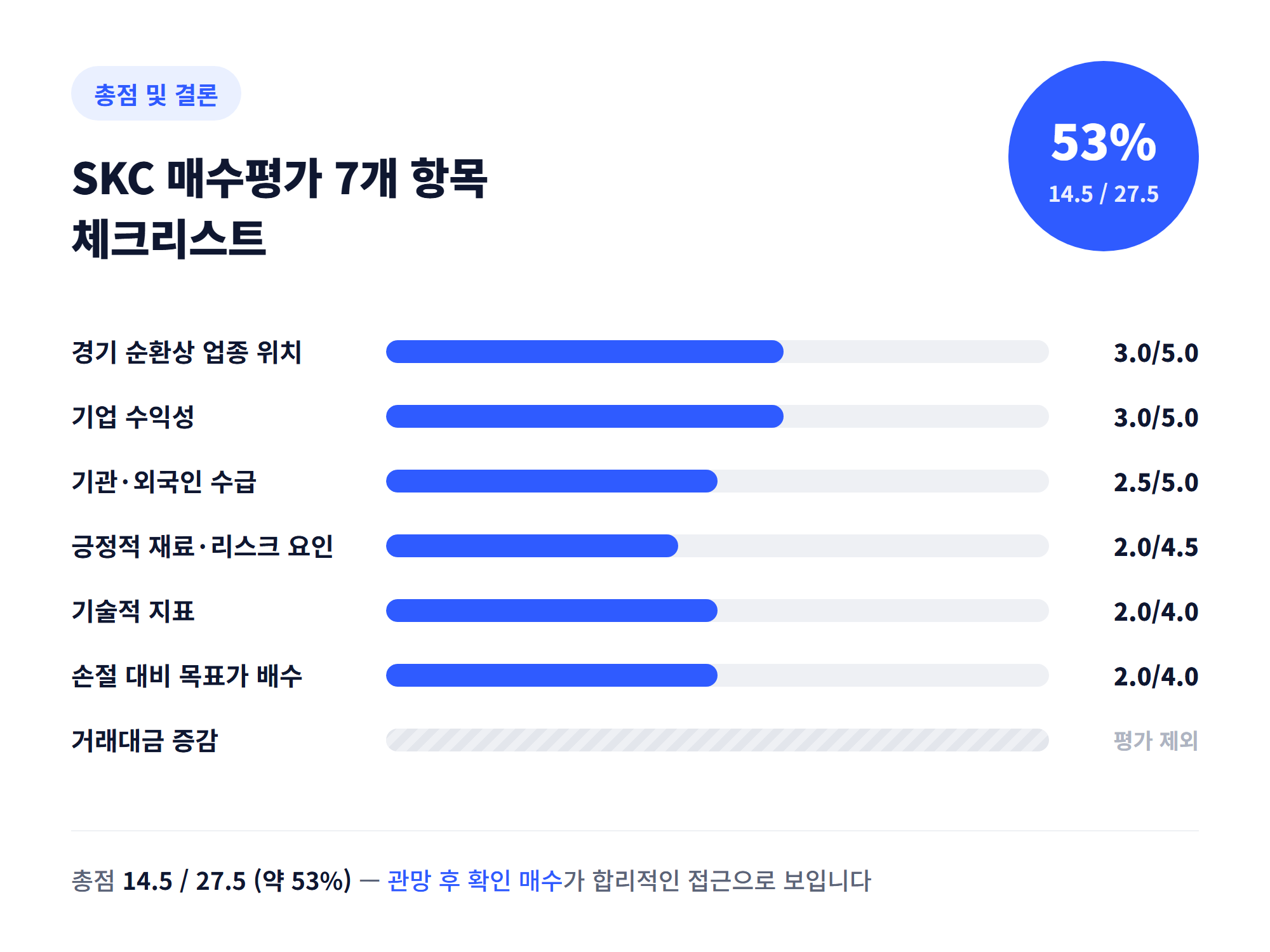Screen dimensions: 1270x952
Task: Select the 기관·외국인 수급 label
Action: tap(164, 482)
